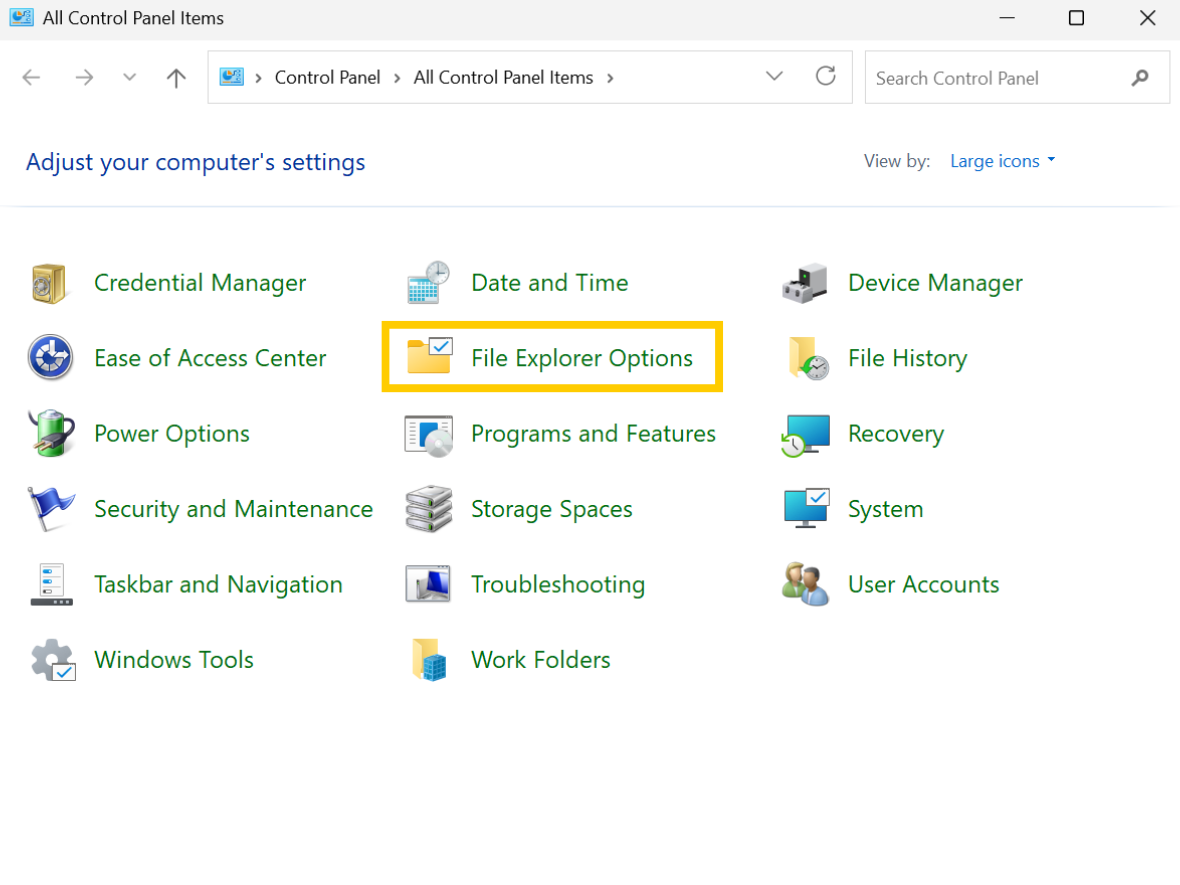Viewport: 1180px width, 885px height.
Task: Select the All Control Panel Items breadcrumb
Action: 503,78
